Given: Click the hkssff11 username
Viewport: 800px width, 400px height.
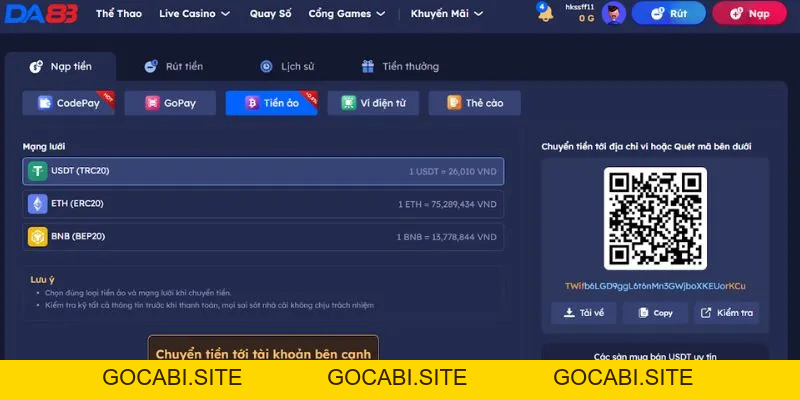Looking at the screenshot, I should (x=580, y=7).
